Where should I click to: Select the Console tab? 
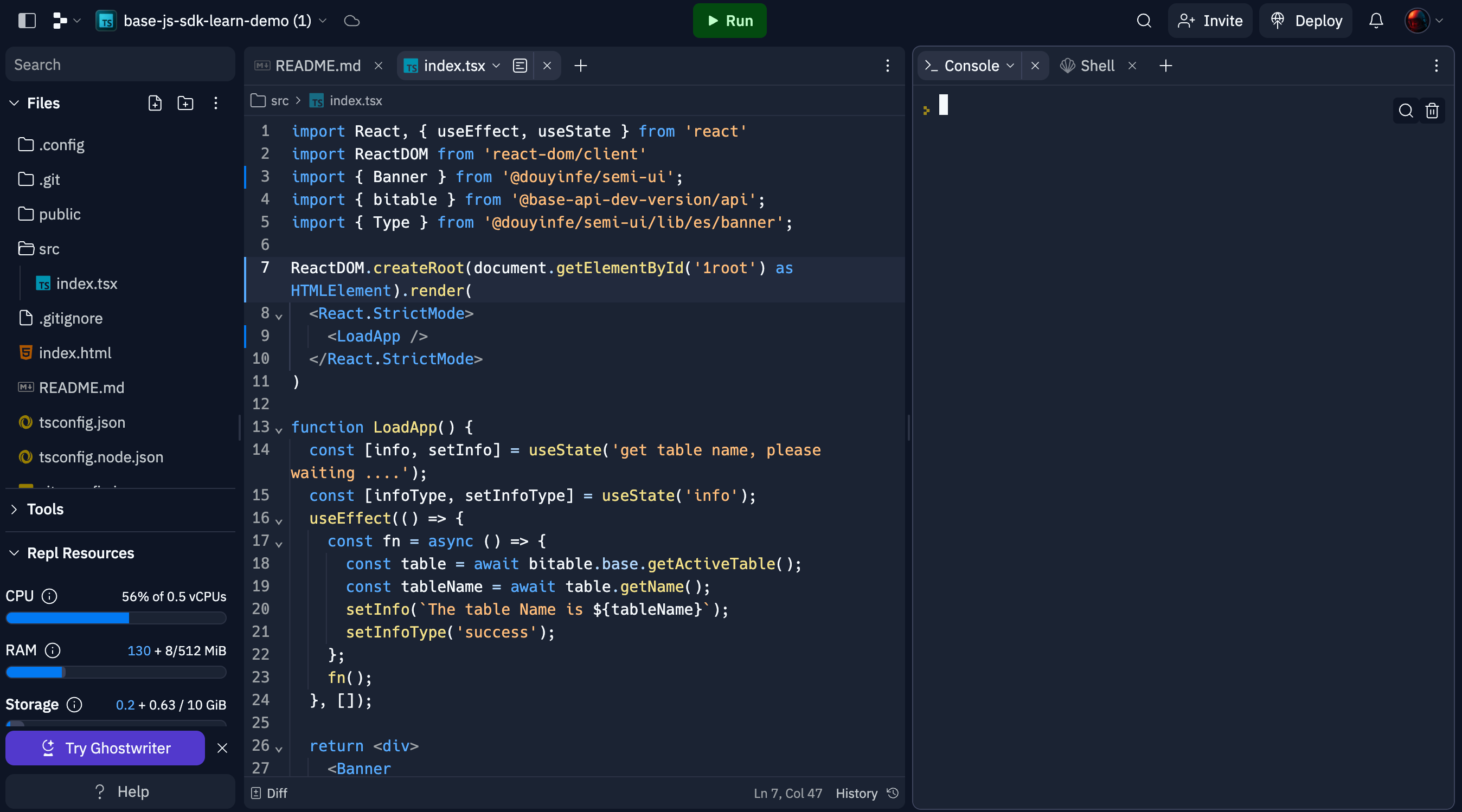click(x=971, y=65)
